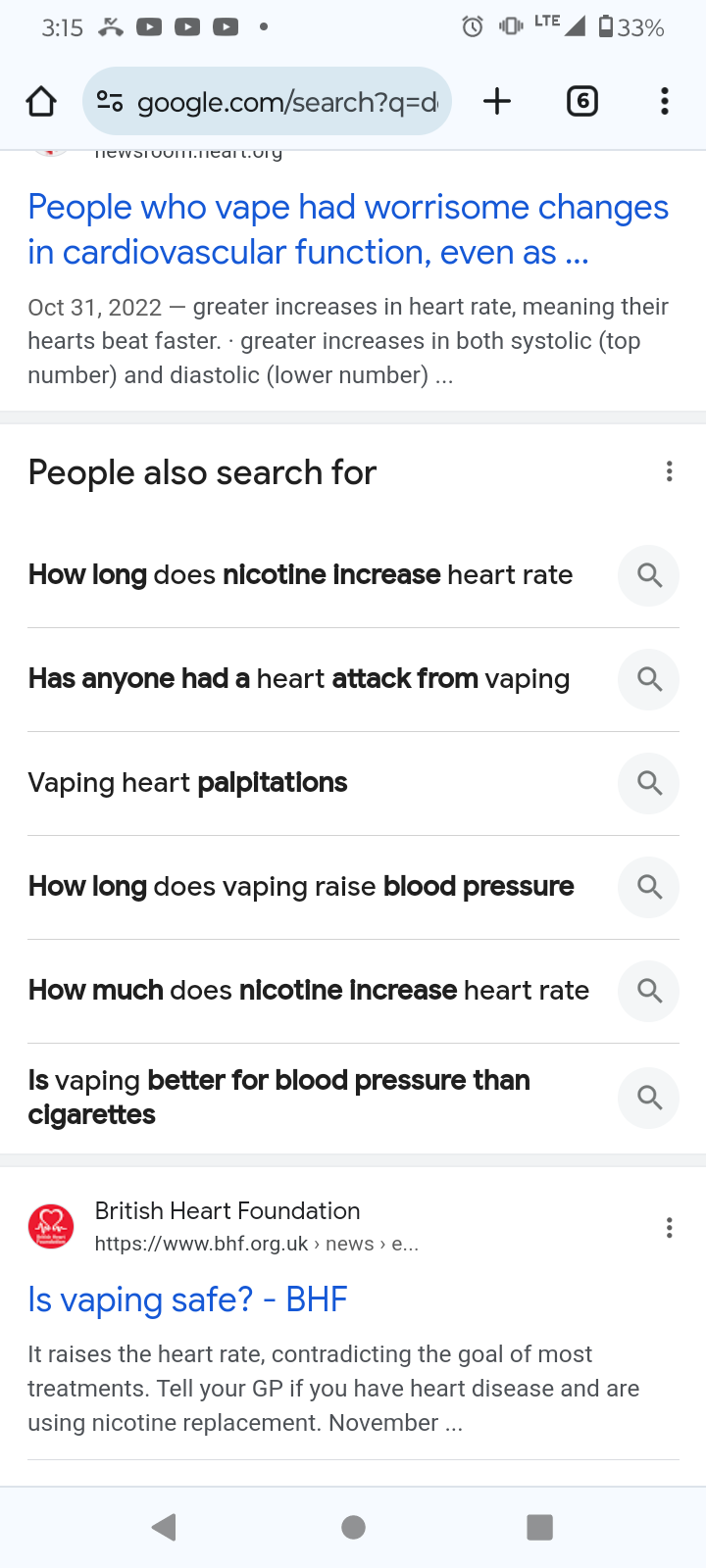Tap search icon beside Vaping heart palpitations
This screenshot has width=706, height=1568.
click(x=648, y=783)
